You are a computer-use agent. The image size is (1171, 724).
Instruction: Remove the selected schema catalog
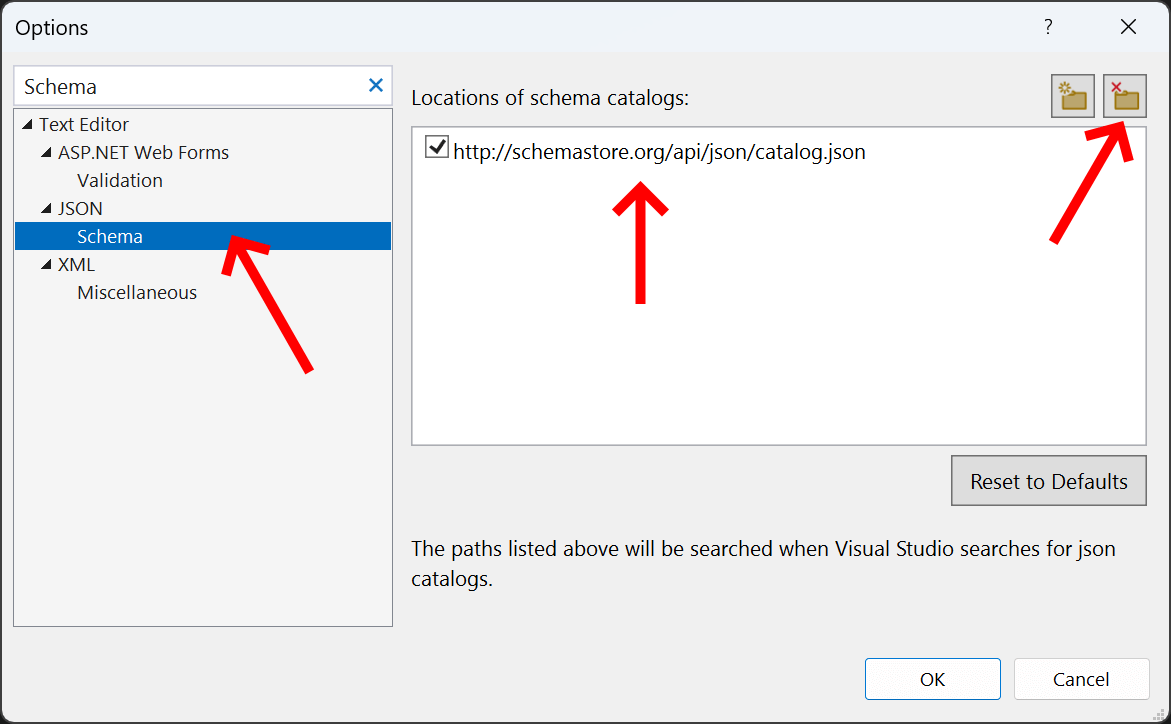click(x=1126, y=95)
